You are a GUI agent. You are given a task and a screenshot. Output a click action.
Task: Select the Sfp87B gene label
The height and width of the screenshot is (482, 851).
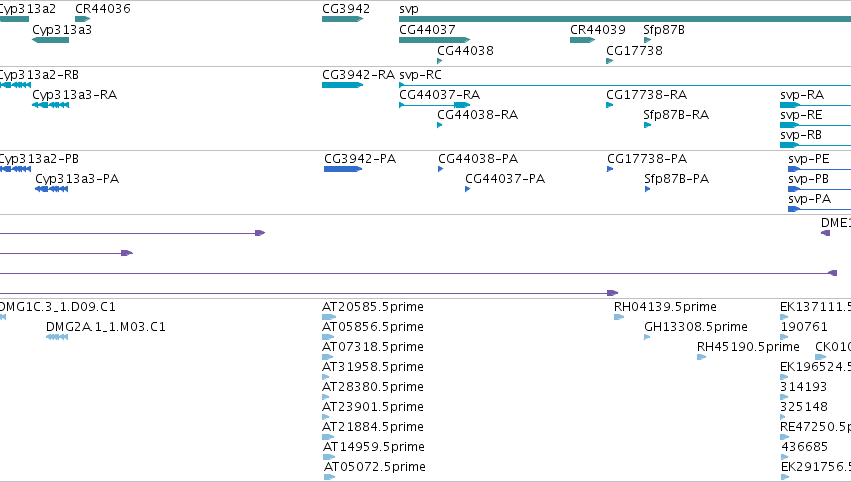(x=664, y=30)
